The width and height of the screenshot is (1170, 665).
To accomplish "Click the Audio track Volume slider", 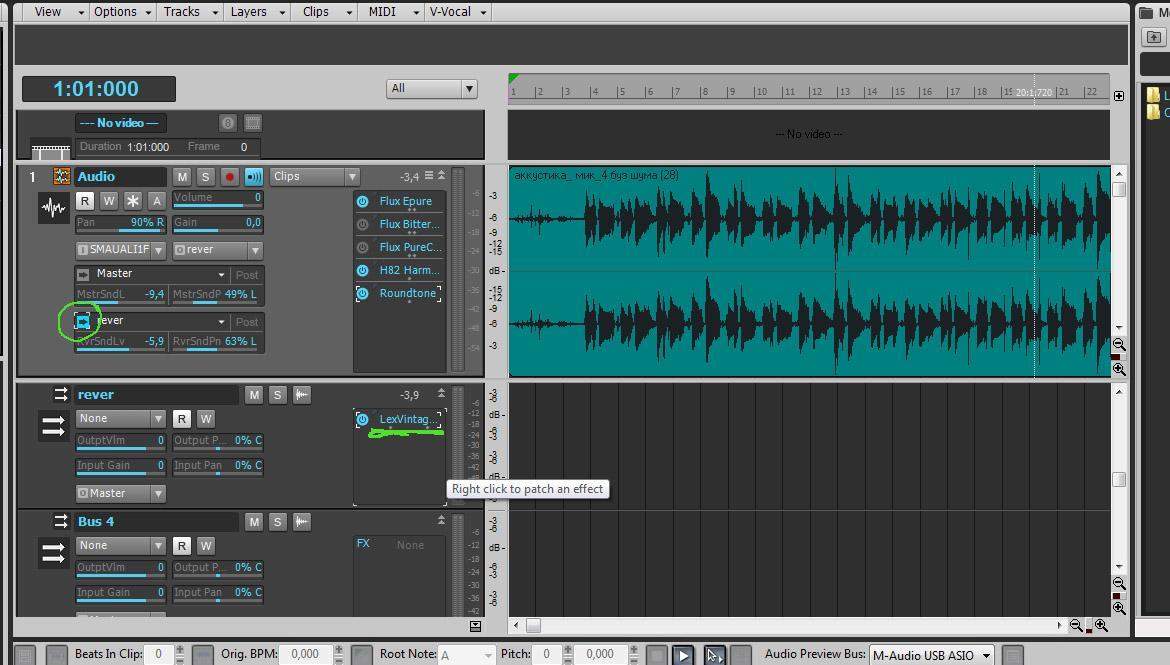I will point(218,199).
